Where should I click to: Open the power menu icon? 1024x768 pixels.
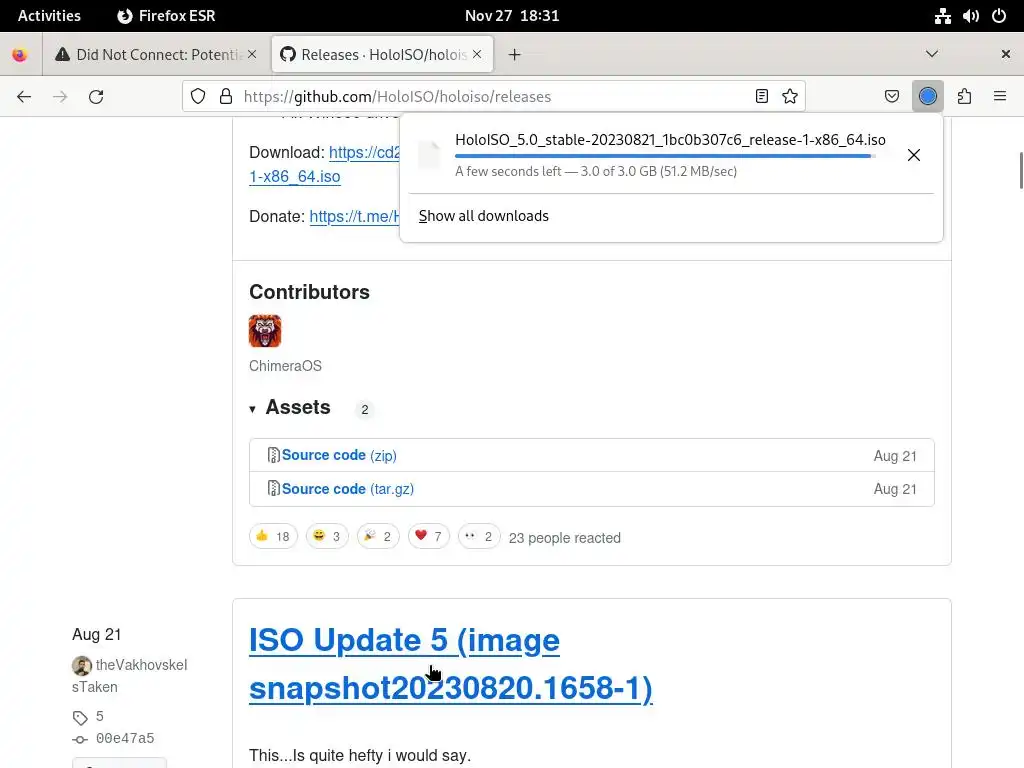(999, 16)
